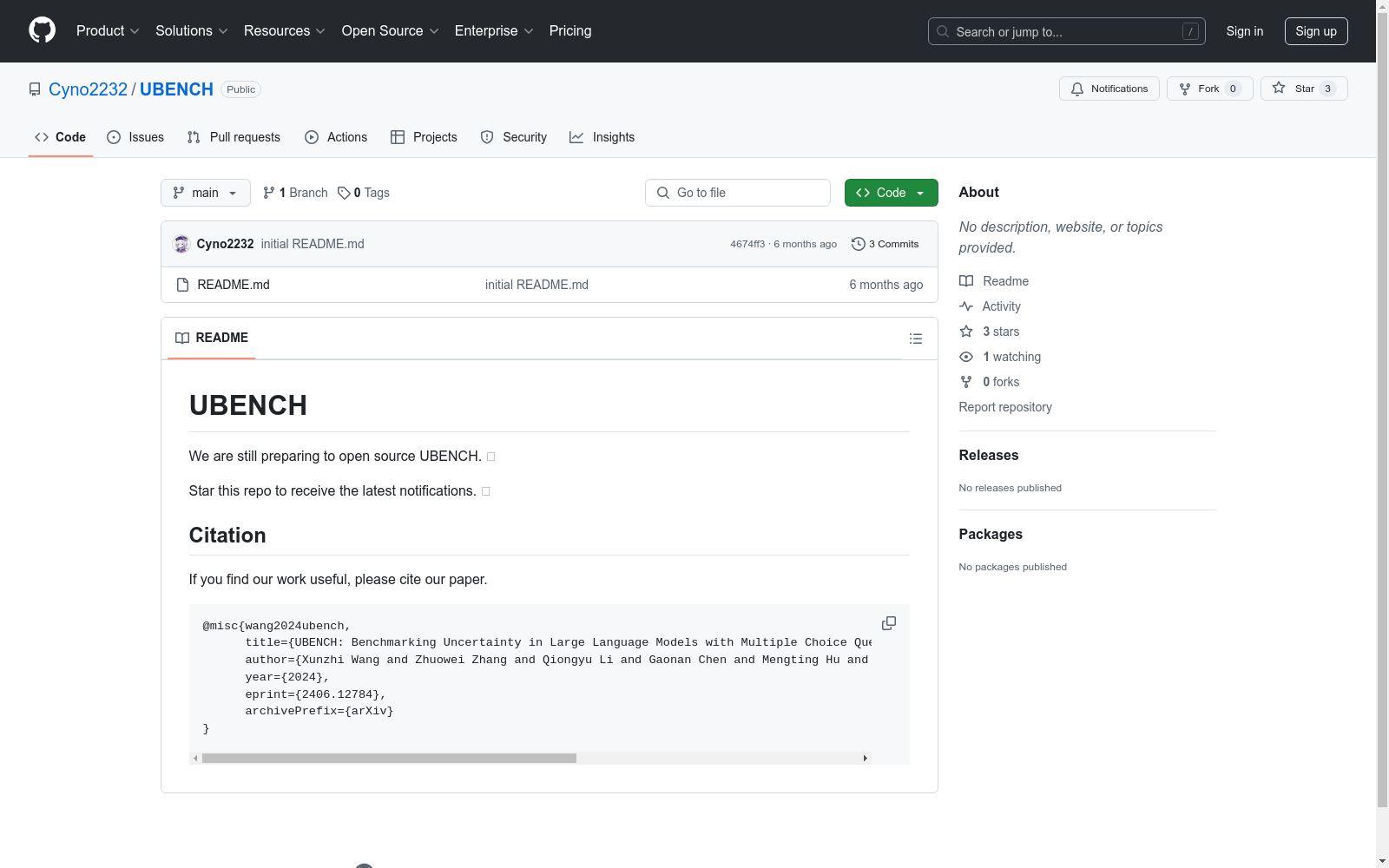Open commit hash 4674ff3

pyautogui.click(x=747, y=244)
